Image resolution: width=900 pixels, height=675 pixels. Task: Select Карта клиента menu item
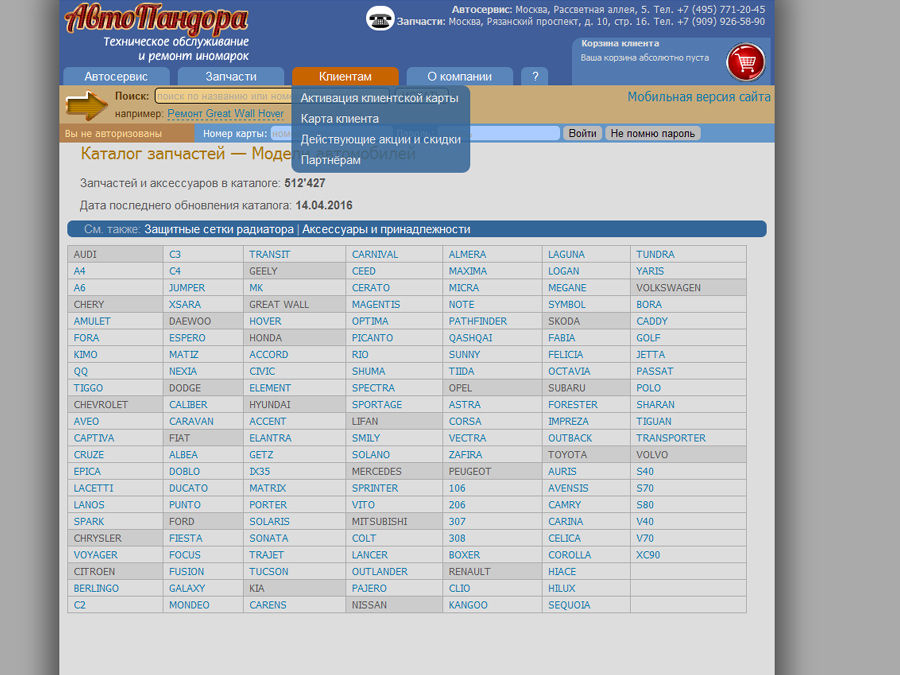(340, 119)
